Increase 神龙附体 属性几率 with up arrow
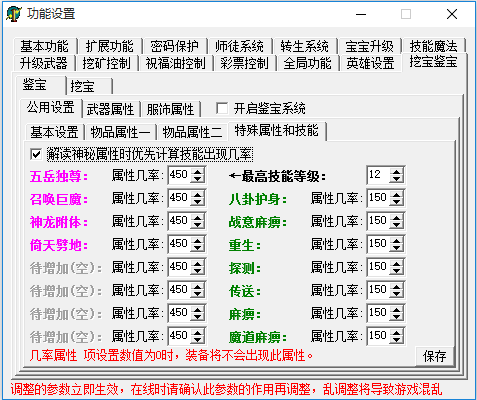The height and width of the screenshot is (400, 477). point(197,217)
